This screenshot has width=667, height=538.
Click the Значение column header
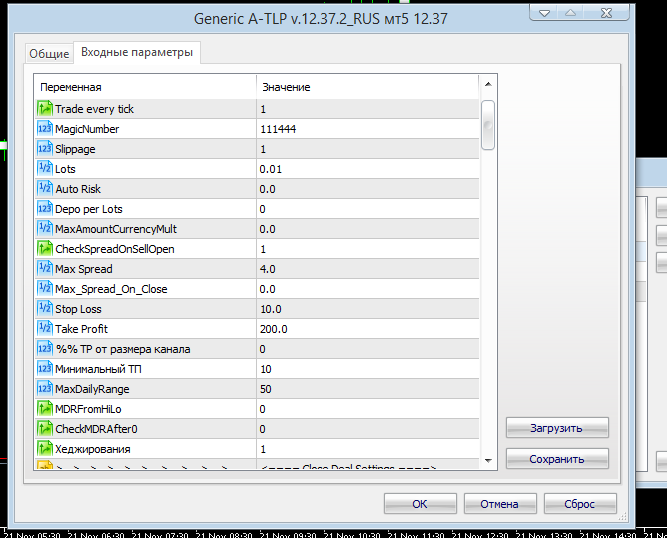(x=368, y=87)
